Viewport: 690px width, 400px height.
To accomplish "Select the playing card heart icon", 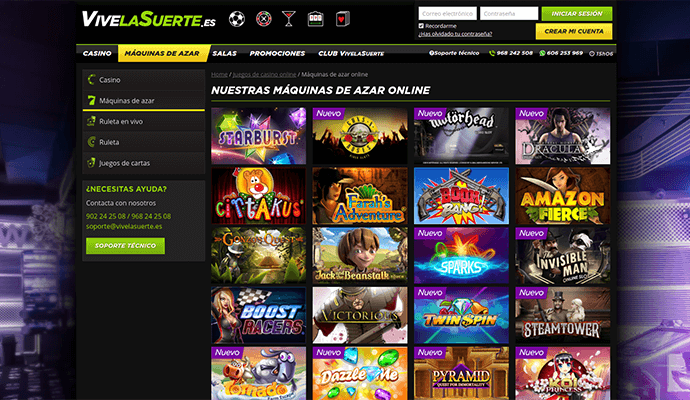I will pyautogui.click(x=342, y=19).
